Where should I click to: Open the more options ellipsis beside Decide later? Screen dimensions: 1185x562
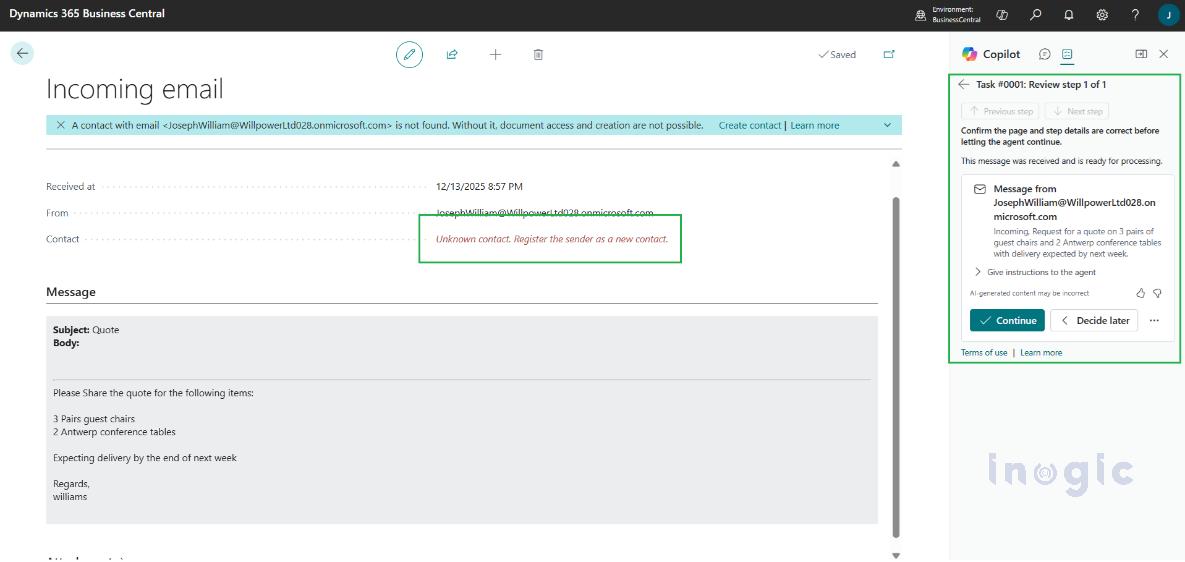coord(1154,321)
